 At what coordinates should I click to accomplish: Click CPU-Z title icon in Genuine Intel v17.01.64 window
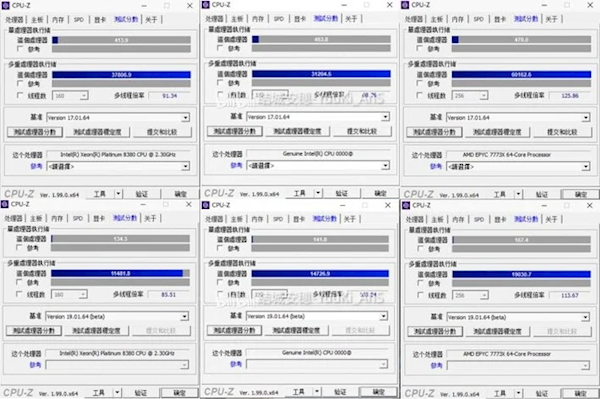coord(205,5)
